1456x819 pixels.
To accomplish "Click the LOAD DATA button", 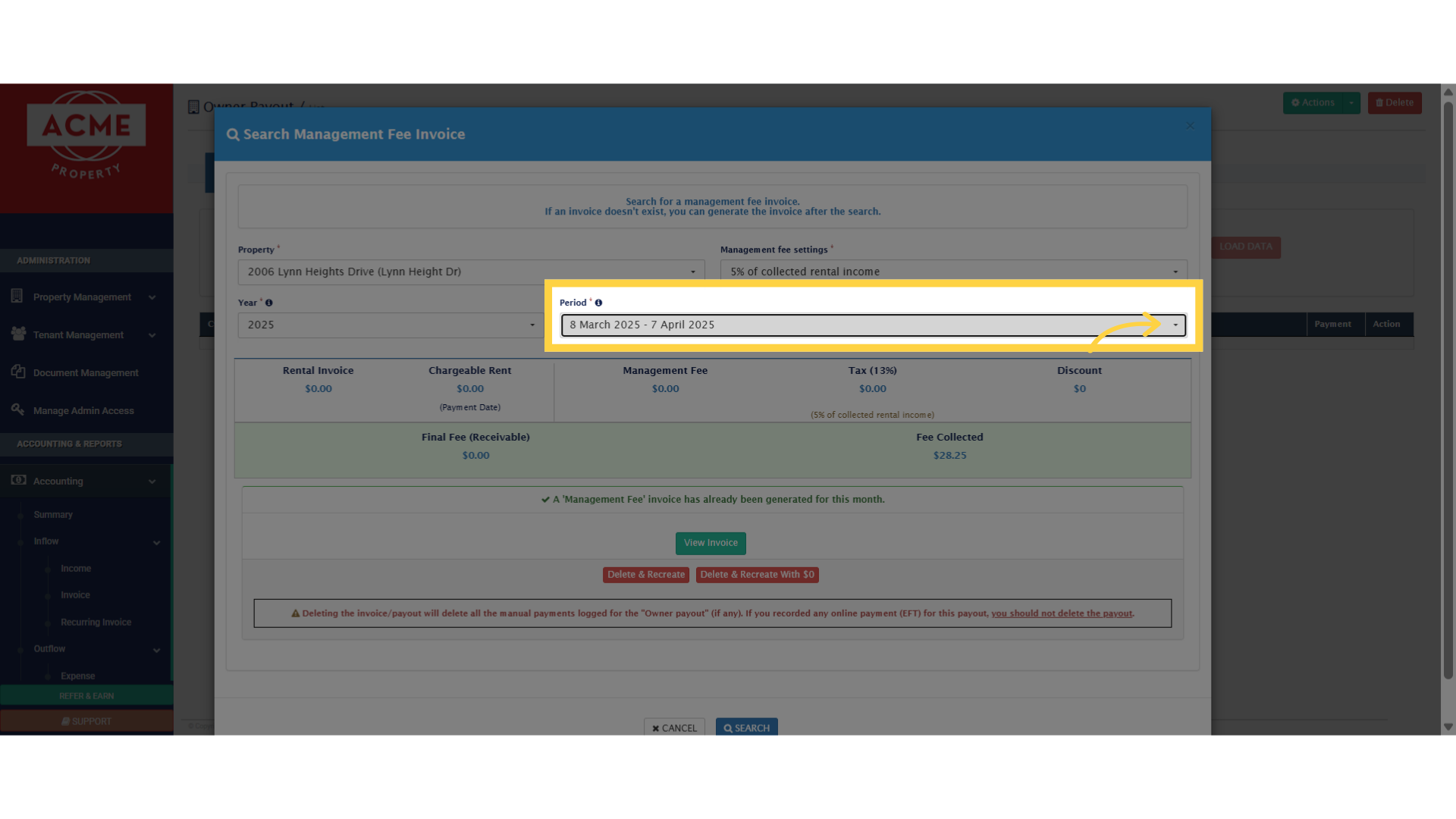I will tap(1246, 247).
